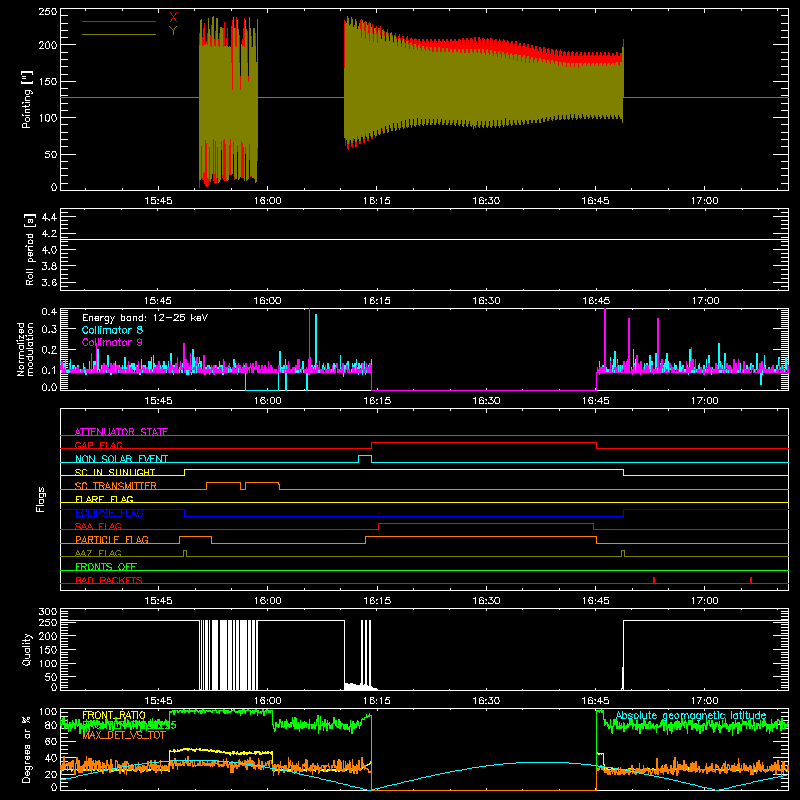The image size is (800, 800).
Task: Click the FRONTS_OFF flag label
Action: 106,566
